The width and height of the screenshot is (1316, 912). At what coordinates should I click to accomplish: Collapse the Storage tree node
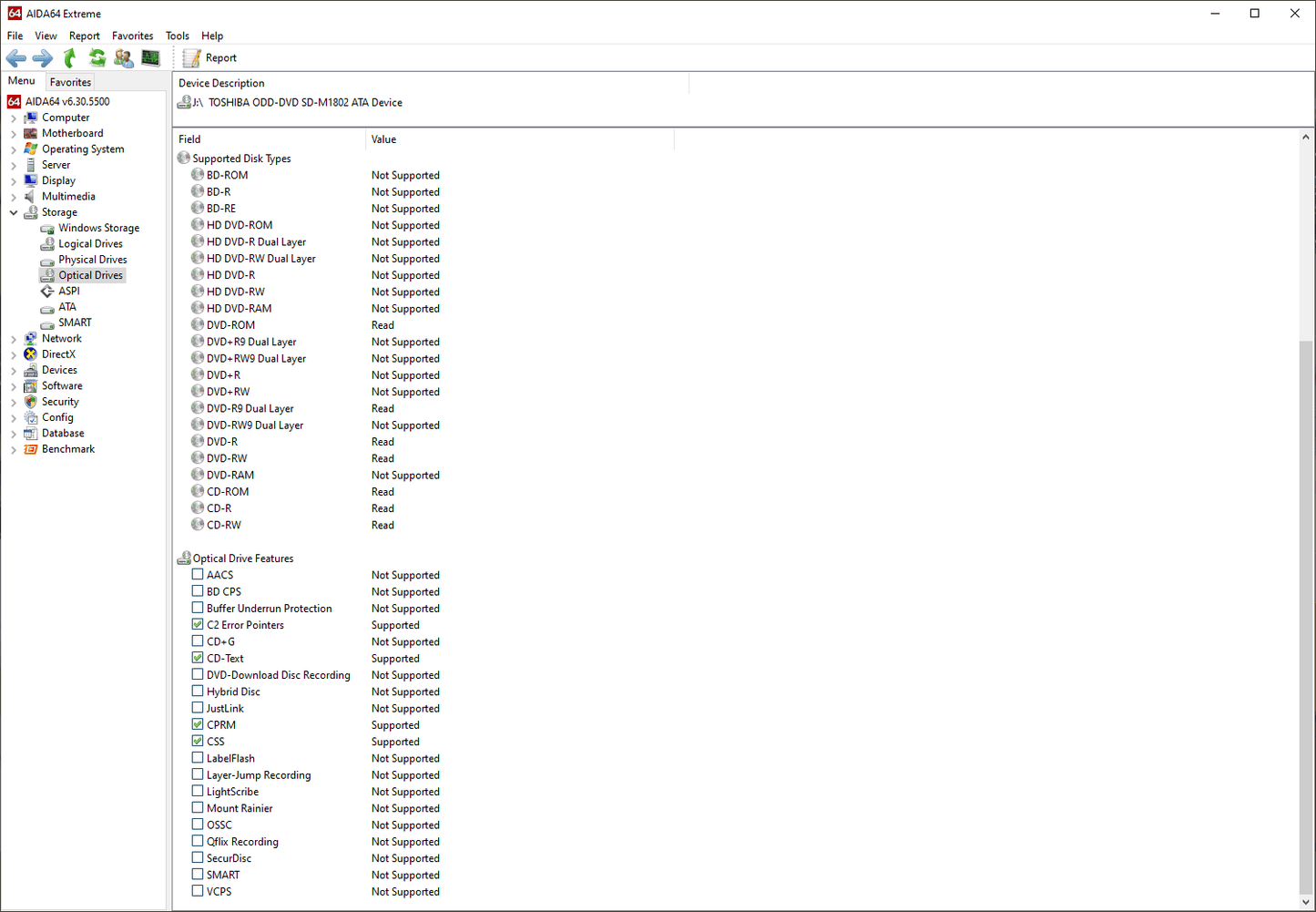click(x=14, y=212)
